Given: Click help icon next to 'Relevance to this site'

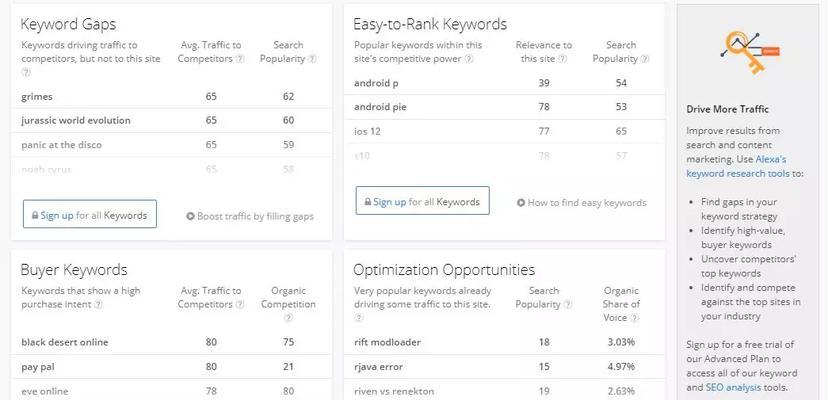Looking at the screenshot, I should [x=562, y=59].
